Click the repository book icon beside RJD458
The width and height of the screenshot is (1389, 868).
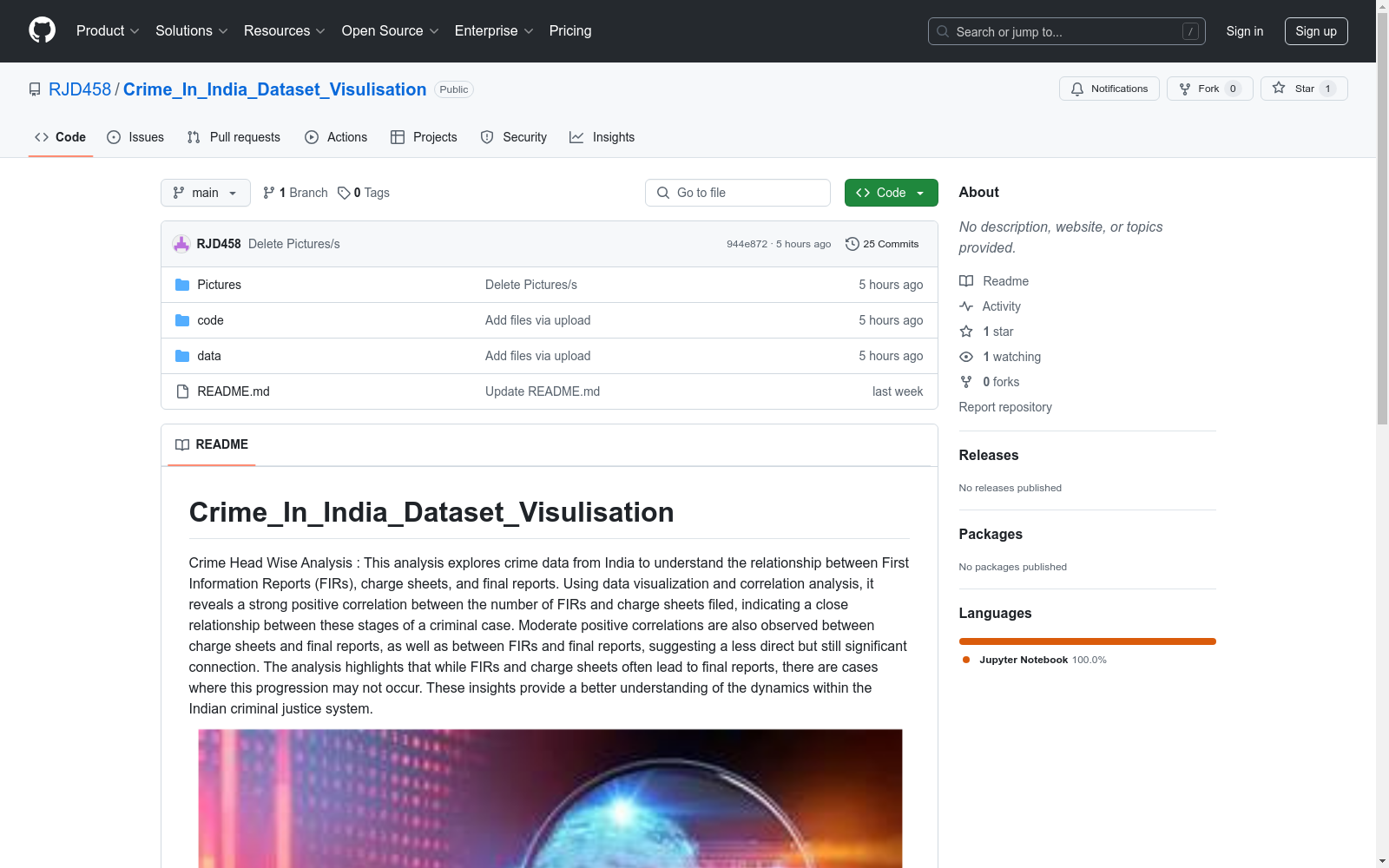tap(35, 89)
